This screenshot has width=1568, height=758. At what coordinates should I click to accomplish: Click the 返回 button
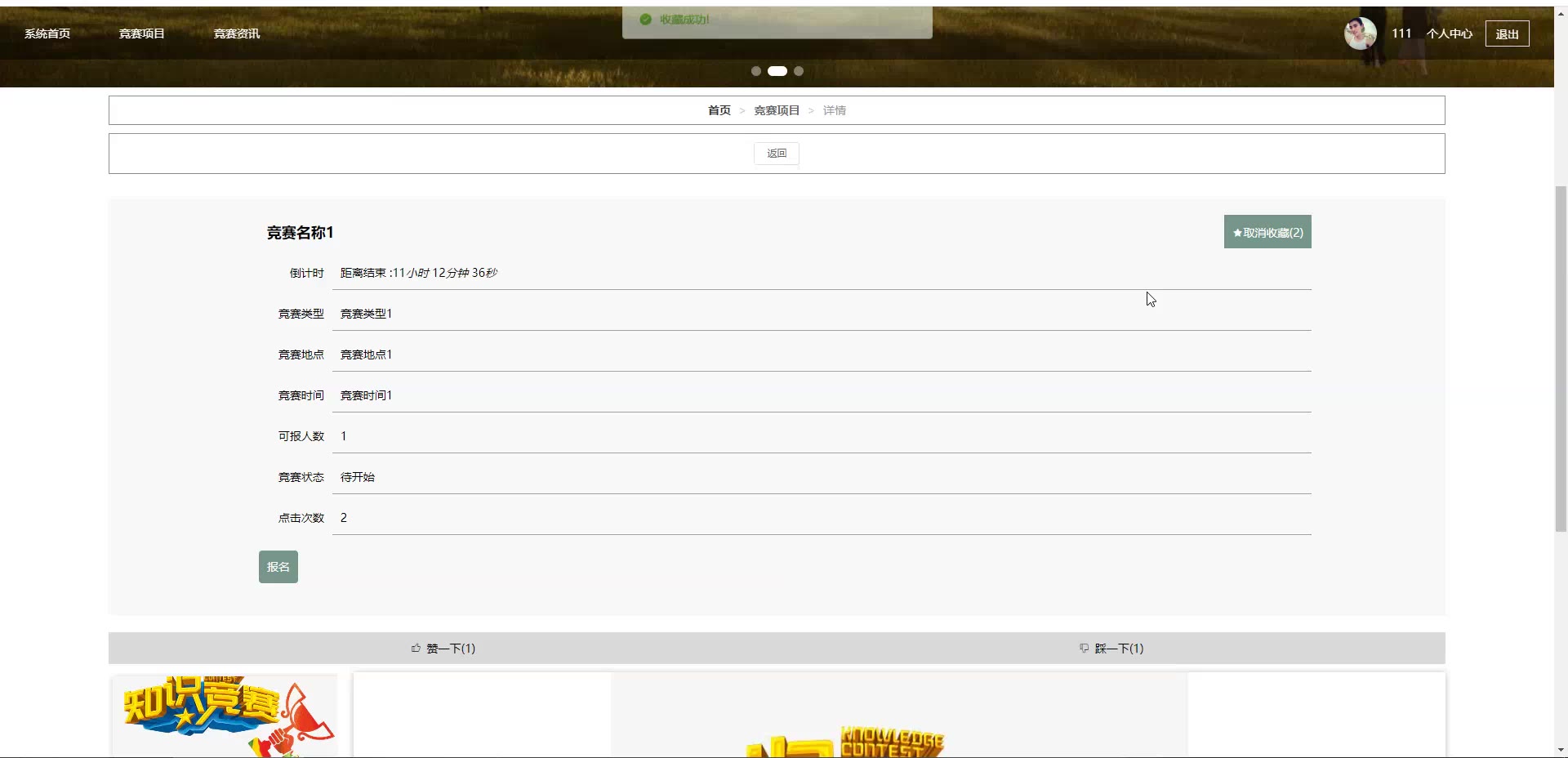777,154
